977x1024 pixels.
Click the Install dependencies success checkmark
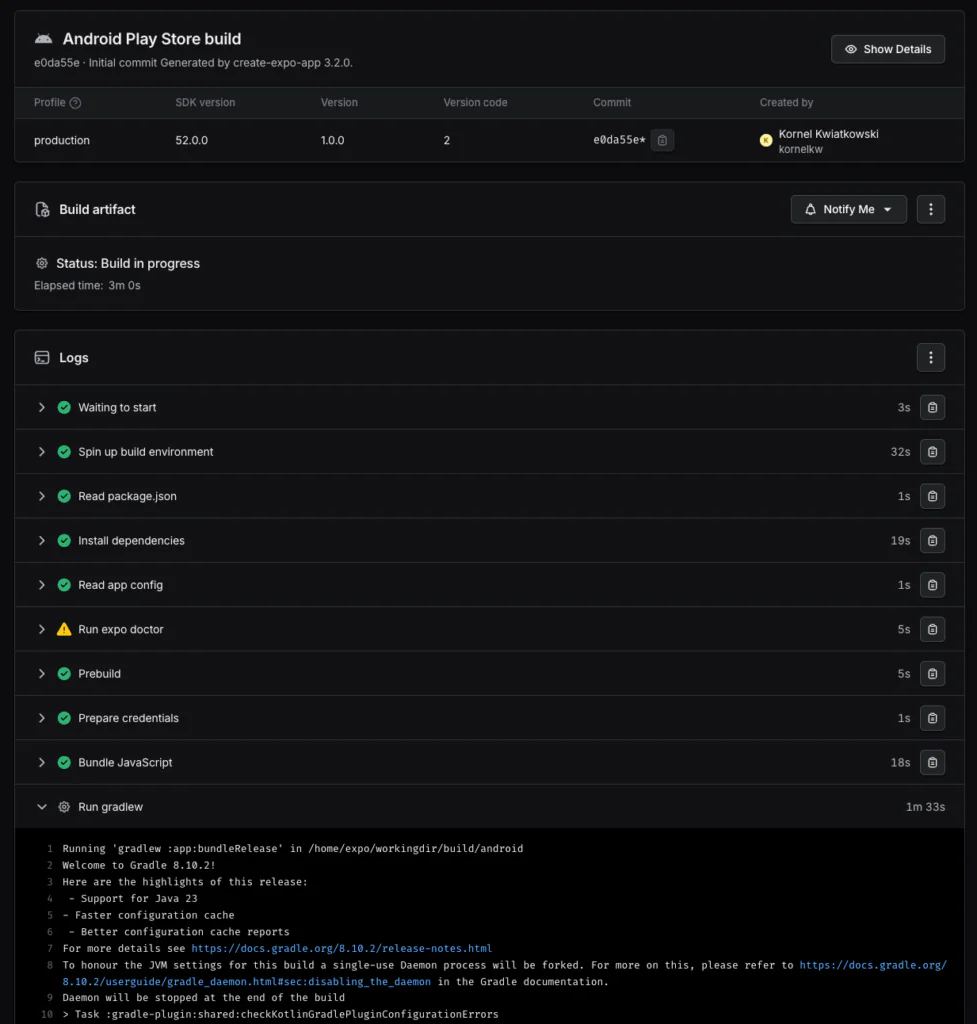click(64, 541)
